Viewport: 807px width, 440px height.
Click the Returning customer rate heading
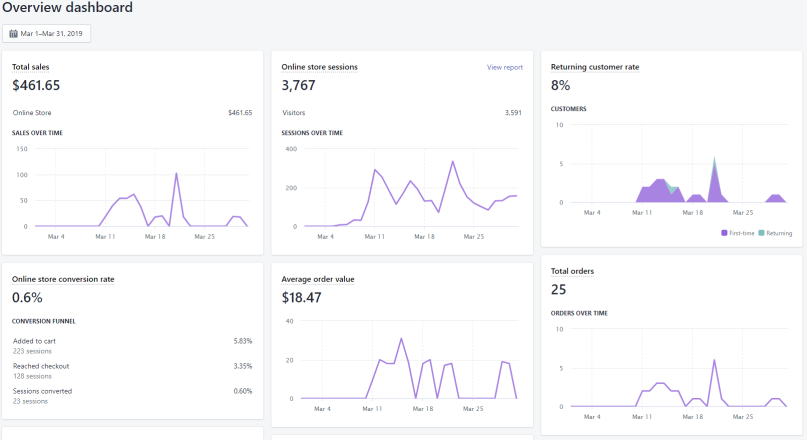[594, 67]
